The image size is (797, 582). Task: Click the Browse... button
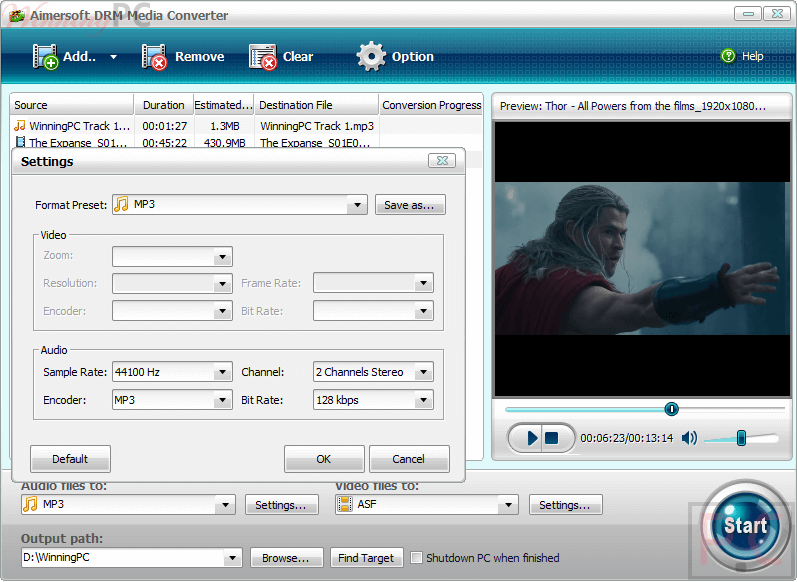pyautogui.click(x=287, y=558)
